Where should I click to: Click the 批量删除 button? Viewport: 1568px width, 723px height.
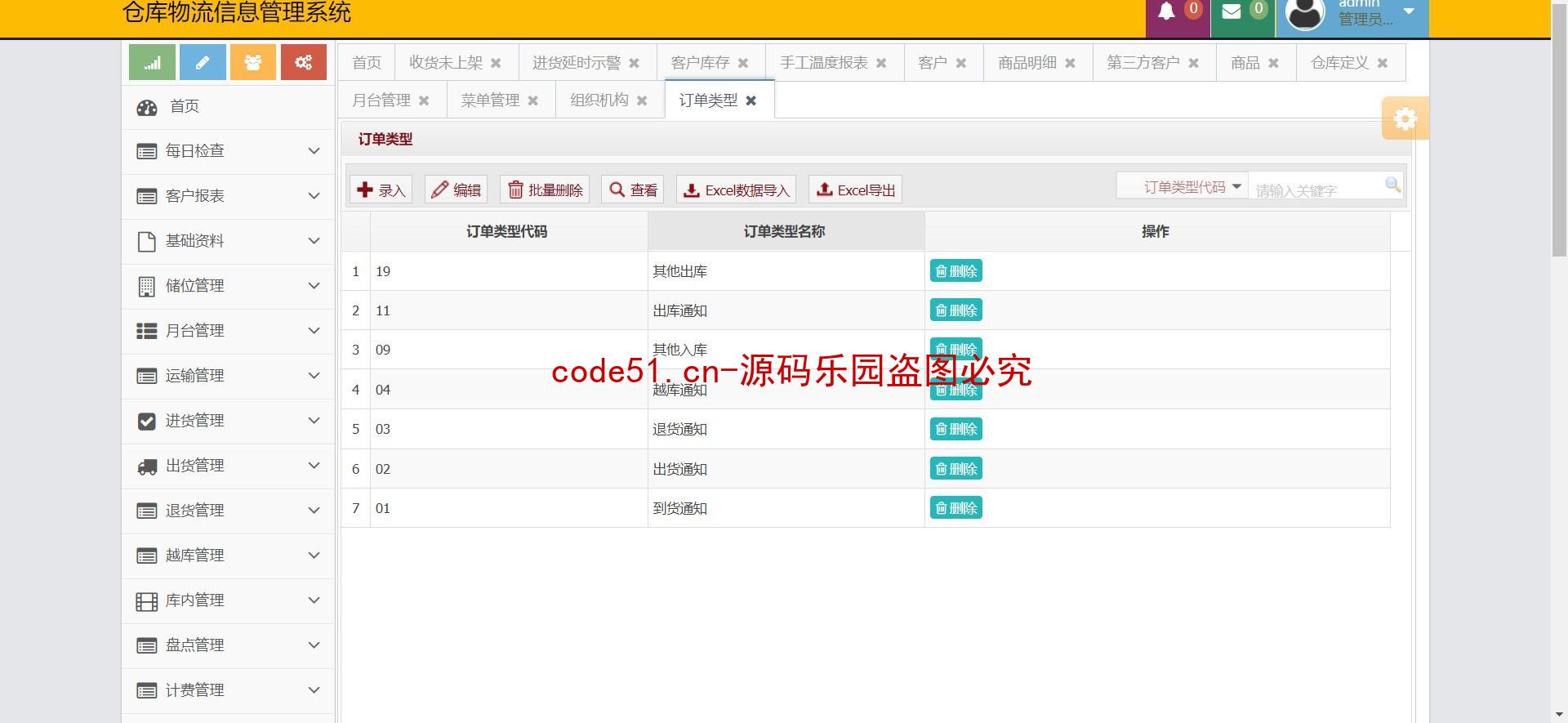(545, 190)
